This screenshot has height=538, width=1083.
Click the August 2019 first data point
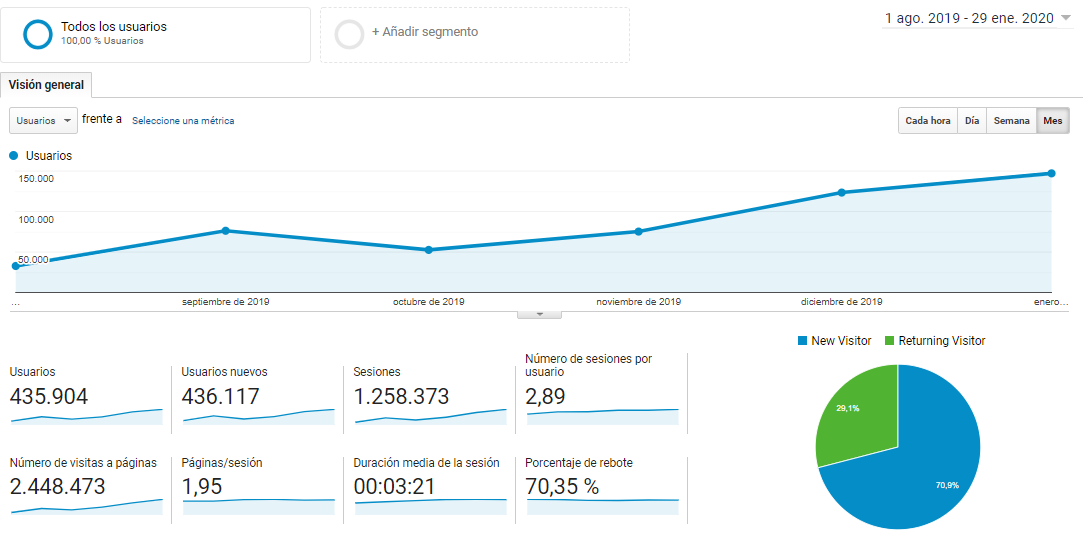pos(16,266)
